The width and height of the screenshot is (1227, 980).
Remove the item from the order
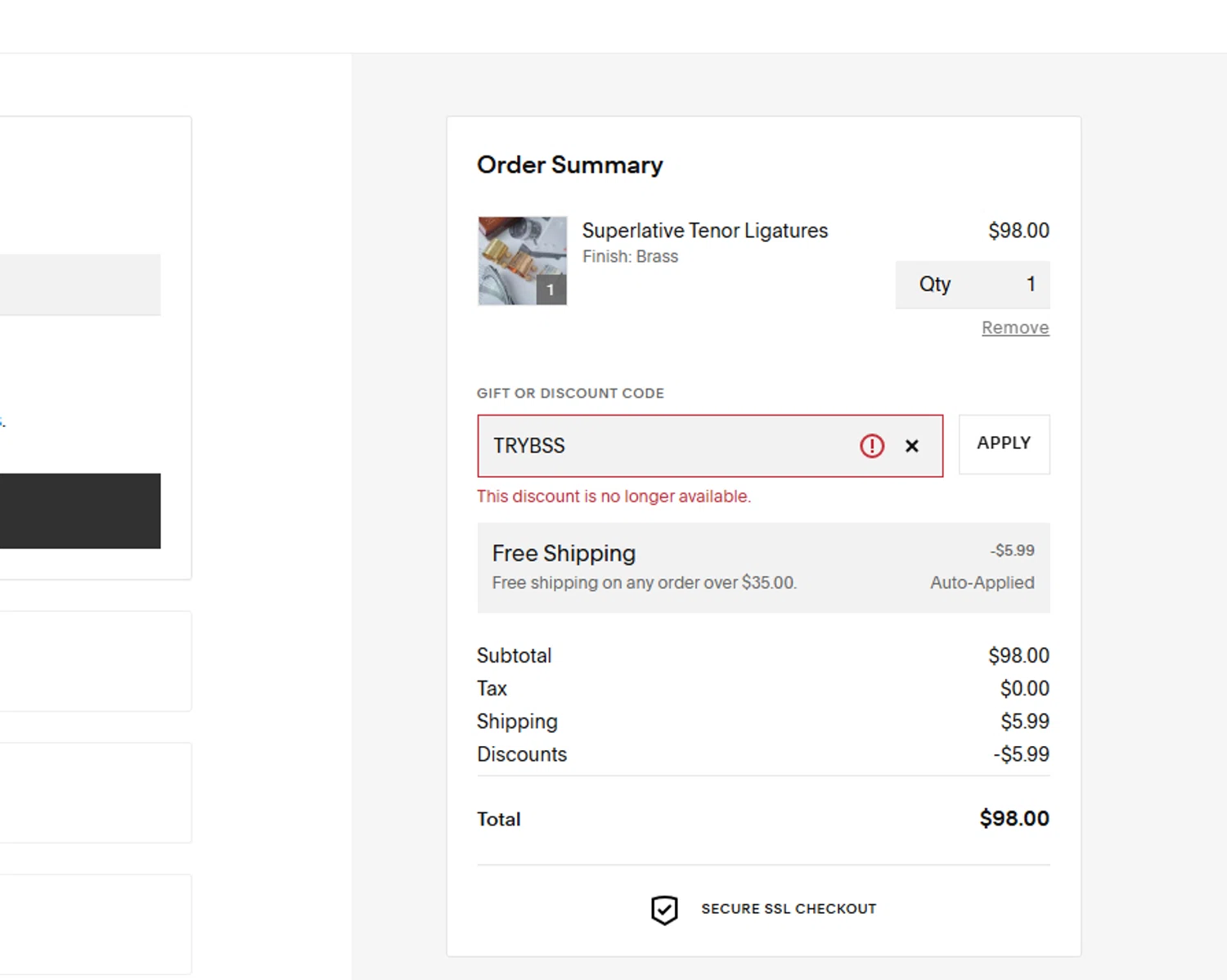pos(1015,328)
